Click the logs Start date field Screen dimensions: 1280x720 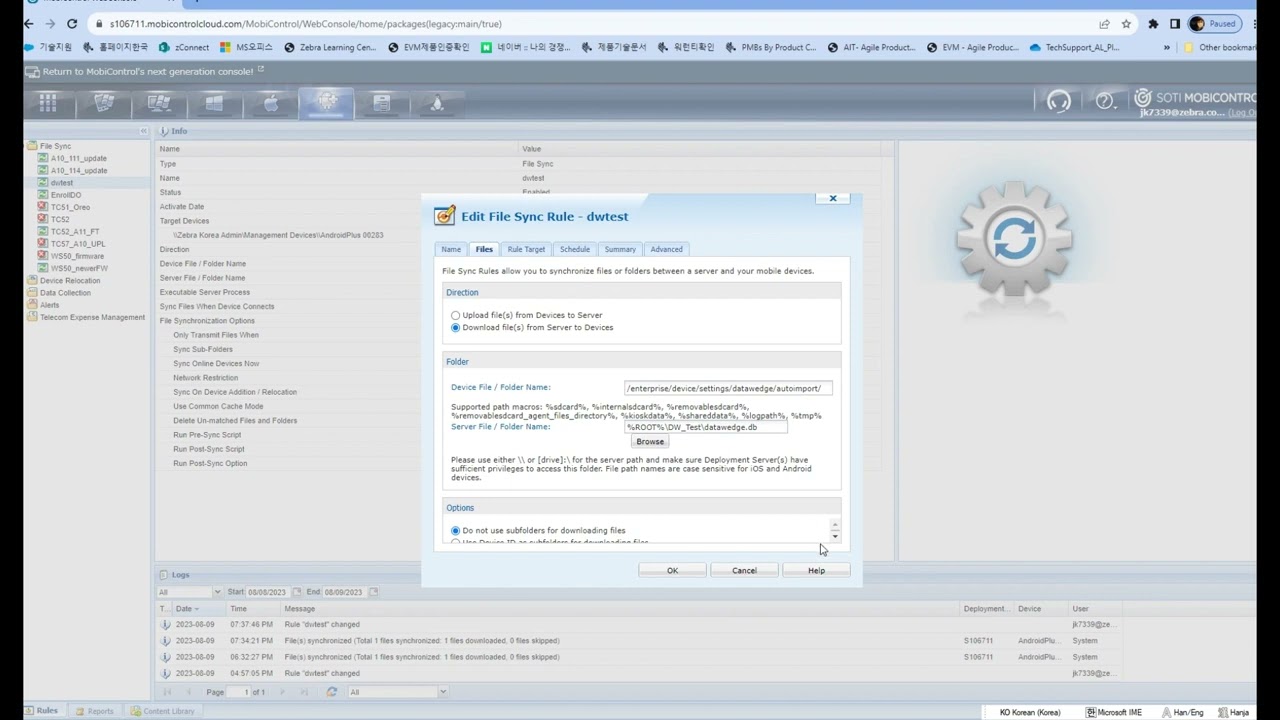click(x=266, y=592)
